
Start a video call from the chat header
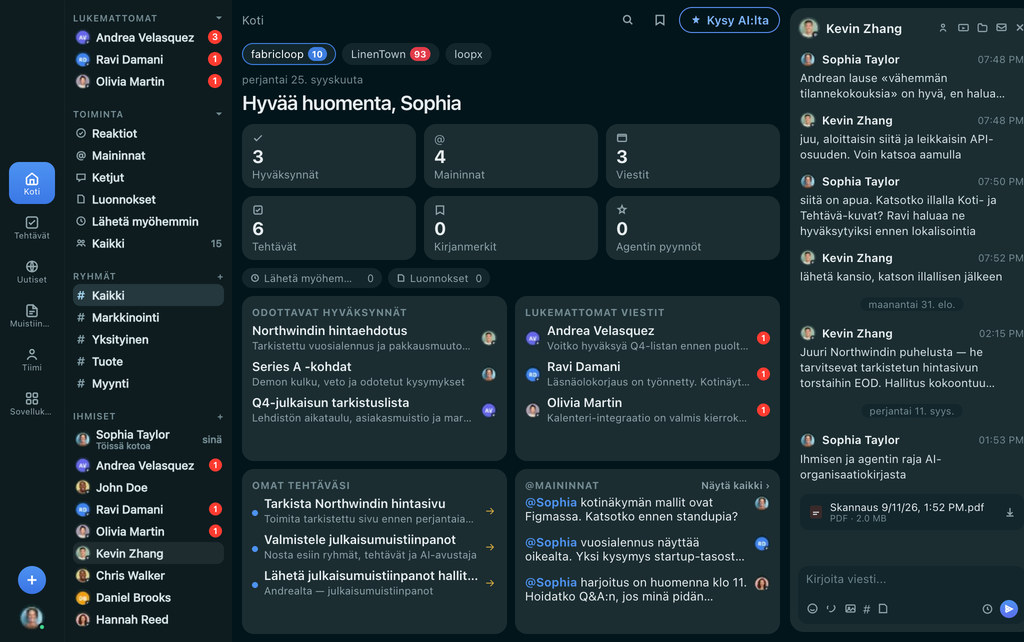click(x=963, y=28)
